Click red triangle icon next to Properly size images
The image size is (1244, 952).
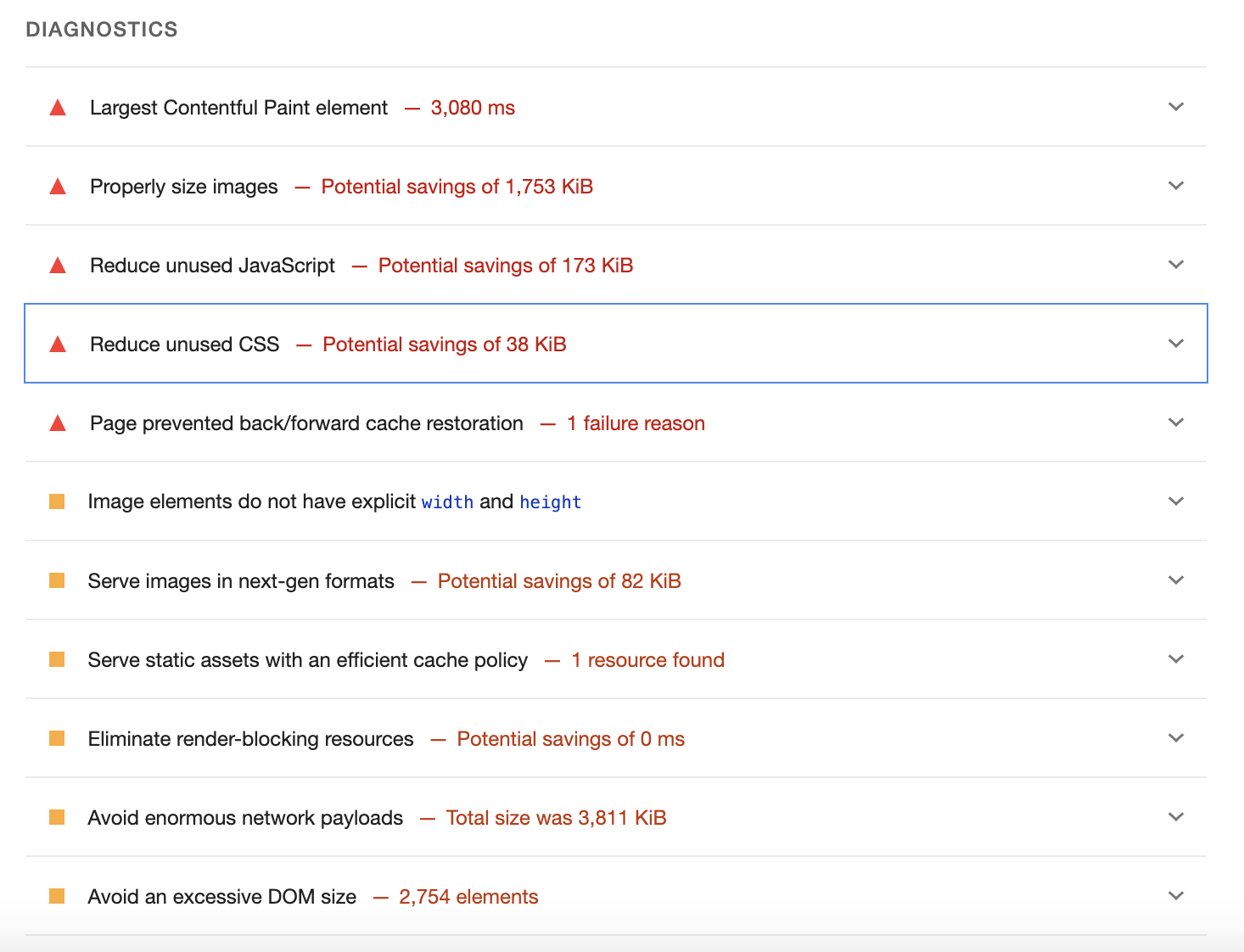[x=58, y=187]
